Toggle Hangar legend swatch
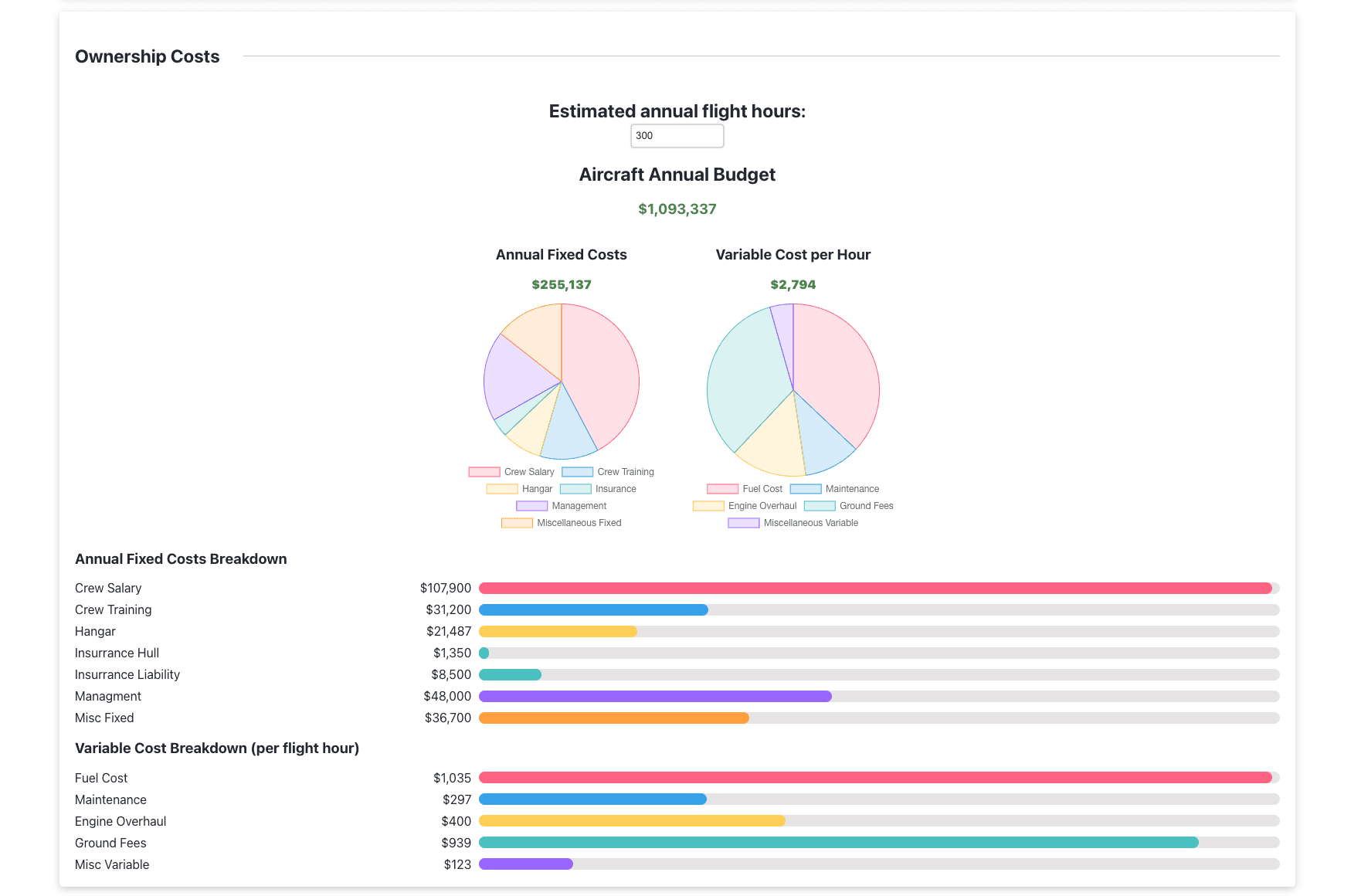This screenshot has width=1368, height=896. [x=502, y=489]
